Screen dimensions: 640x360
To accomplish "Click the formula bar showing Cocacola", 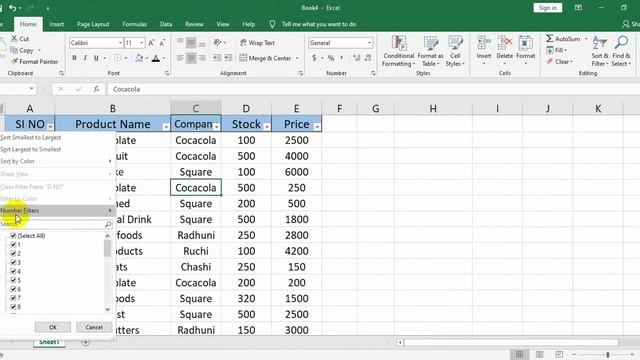I will click(373, 89).
